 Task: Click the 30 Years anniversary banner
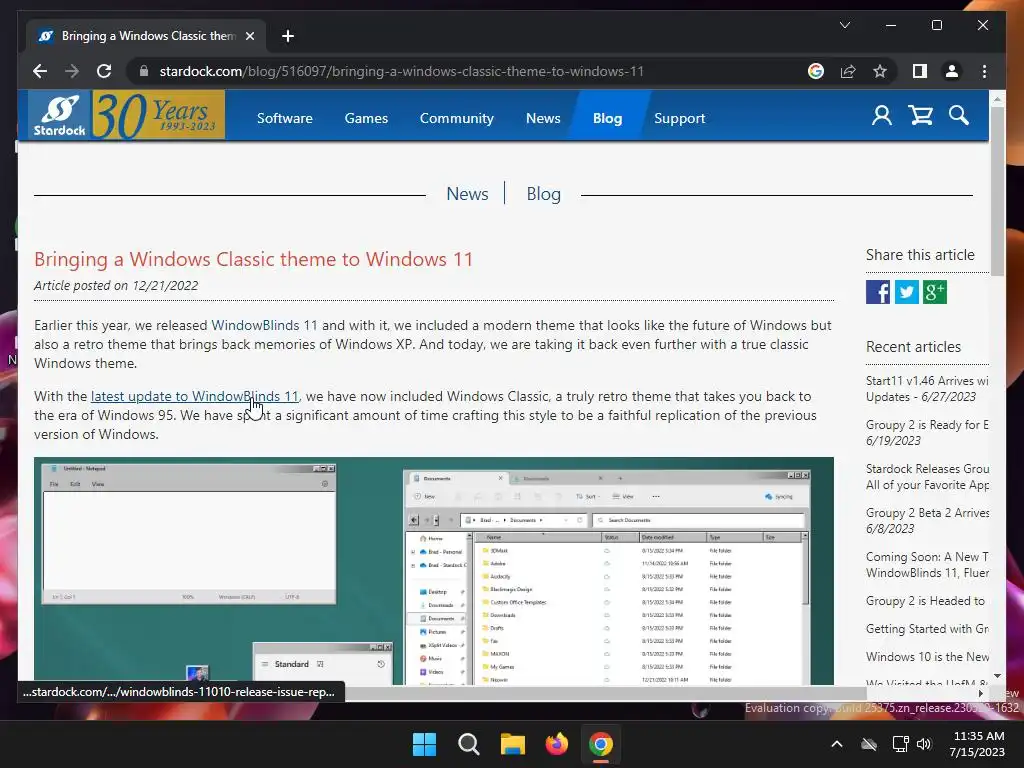(x=159, y=115)
